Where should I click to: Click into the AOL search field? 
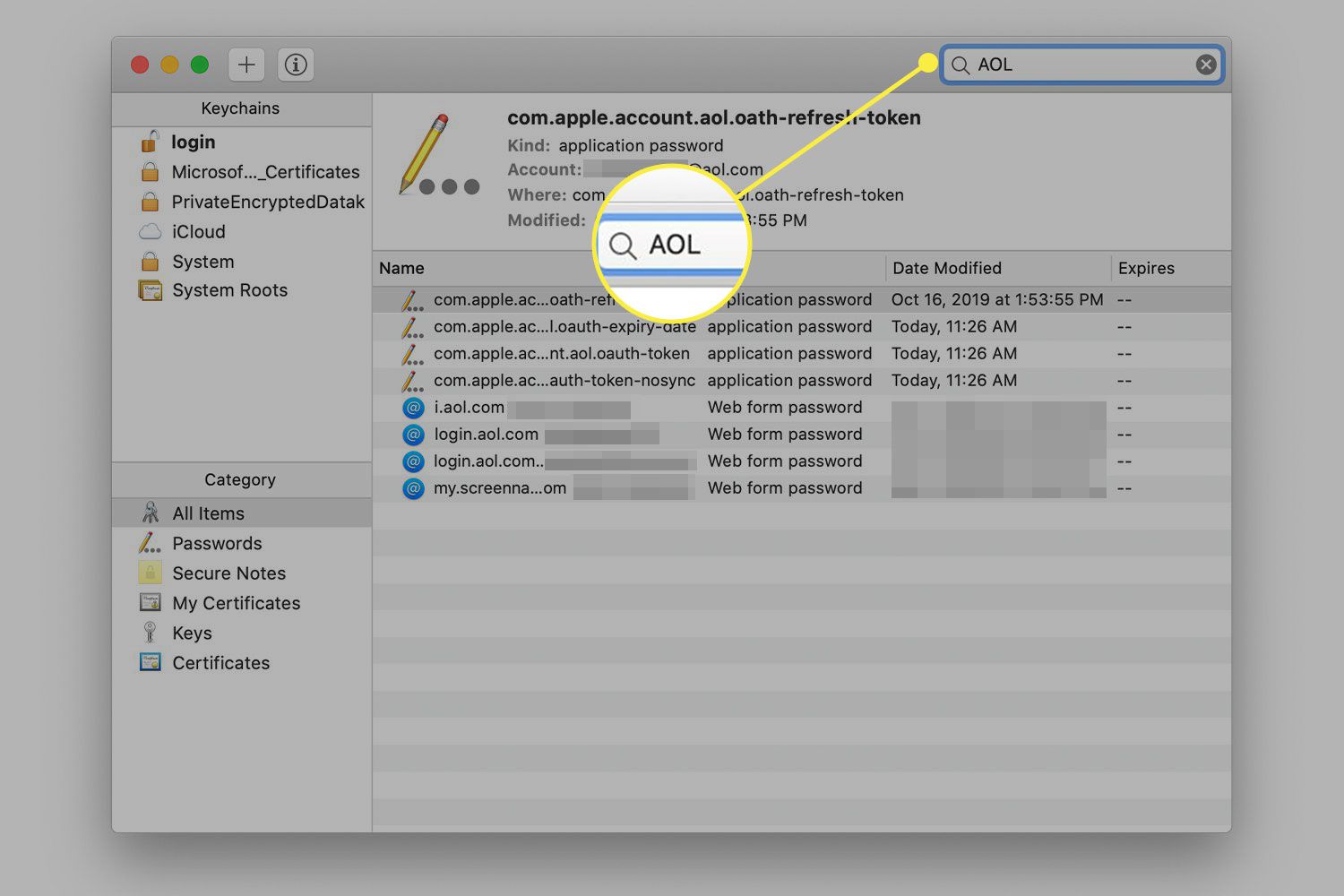pyautogui.click(x=1082, y=65)
